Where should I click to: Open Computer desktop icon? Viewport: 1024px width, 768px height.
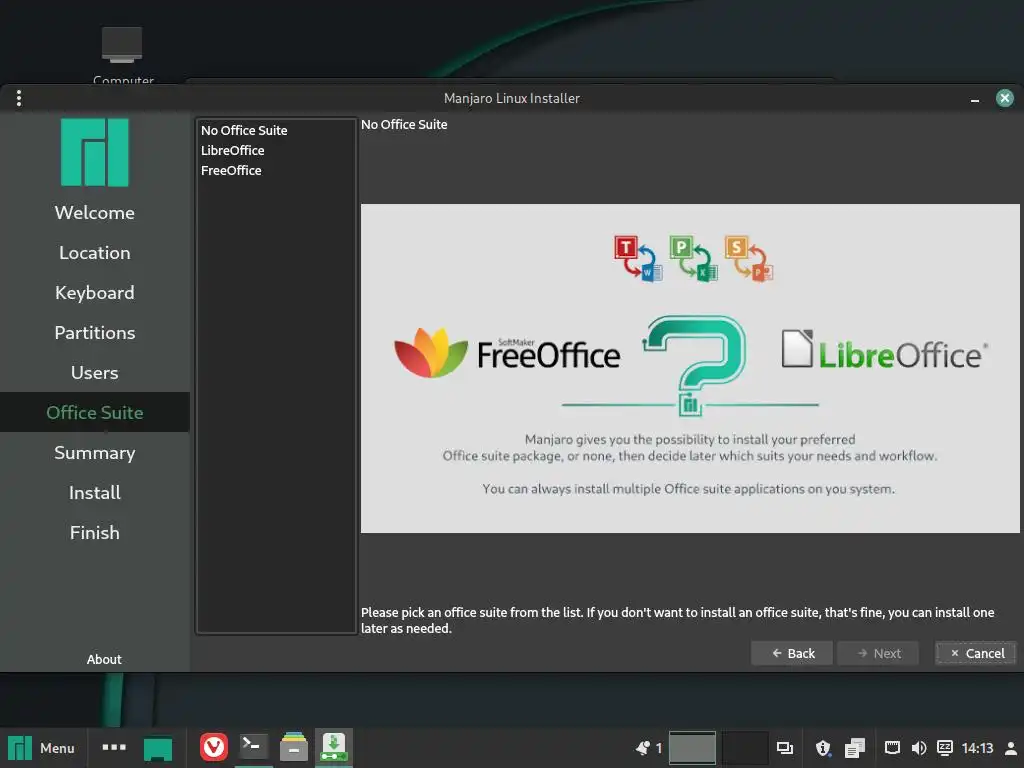click(x=122, y=55)
